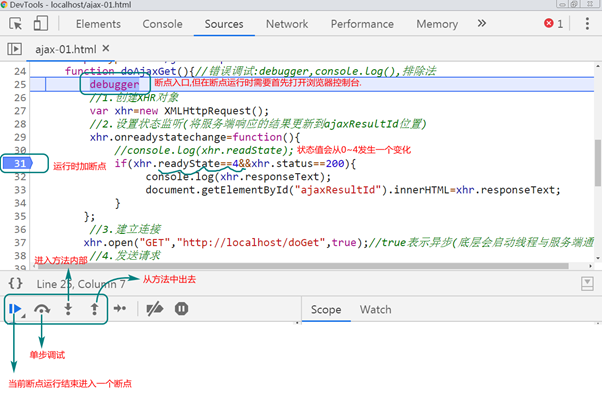Viewport: 602px width, 407px height.
Task: Open the Network tab
Action: click(x=287, y=24)
